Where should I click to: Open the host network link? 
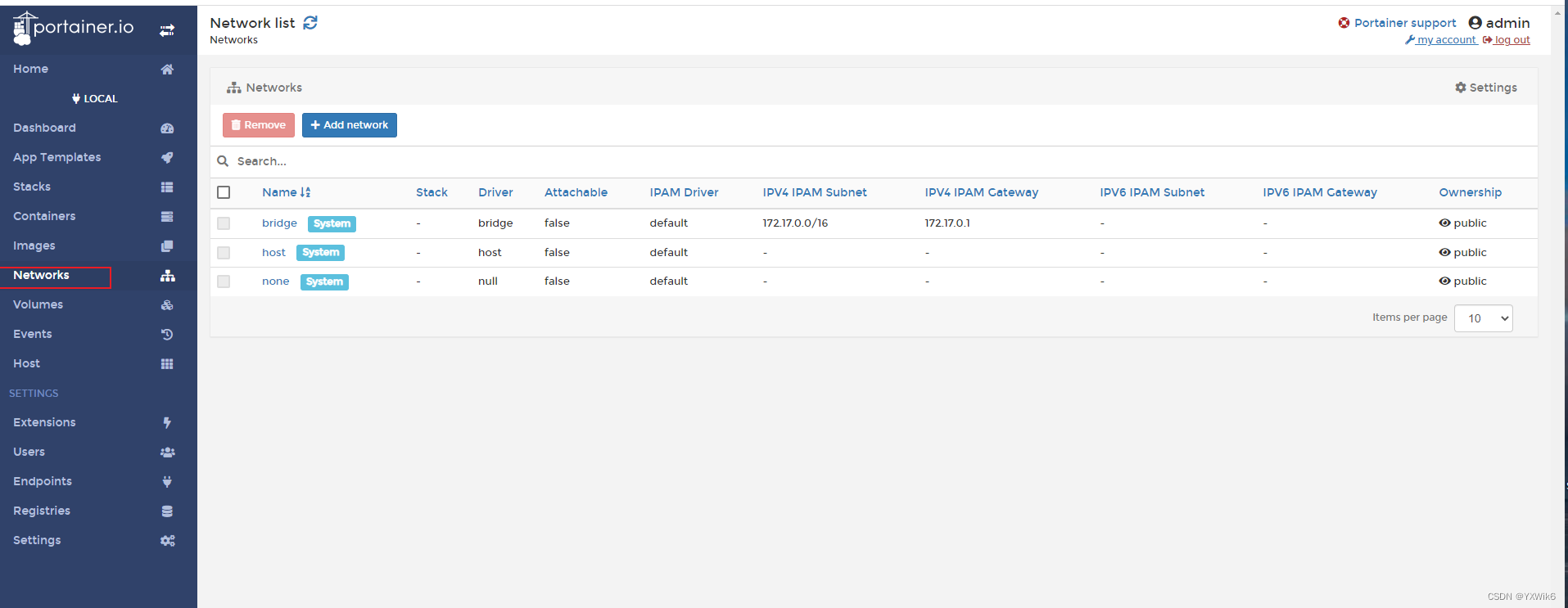click(x=273, y=253)
